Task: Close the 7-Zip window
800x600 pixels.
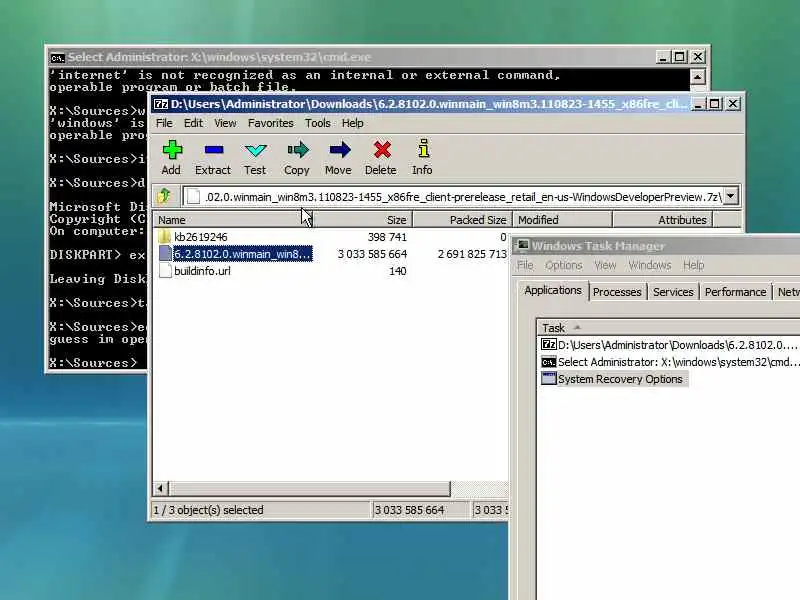Action: pyautogui.click(x=733, y=104)
